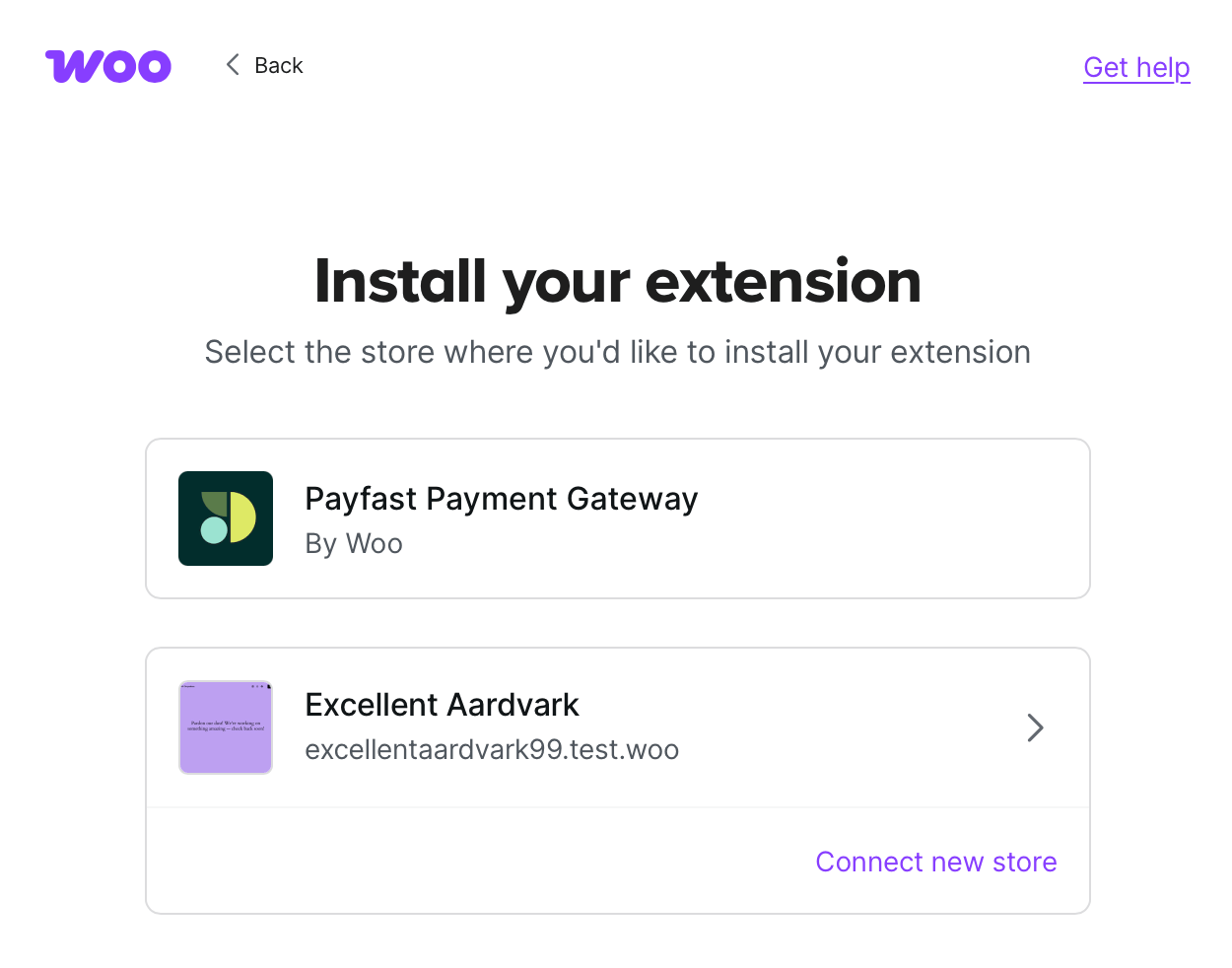Click the teal circle in Payfast icon
The width and height of the screenshot is (1232, 968).
click(214, 530)
